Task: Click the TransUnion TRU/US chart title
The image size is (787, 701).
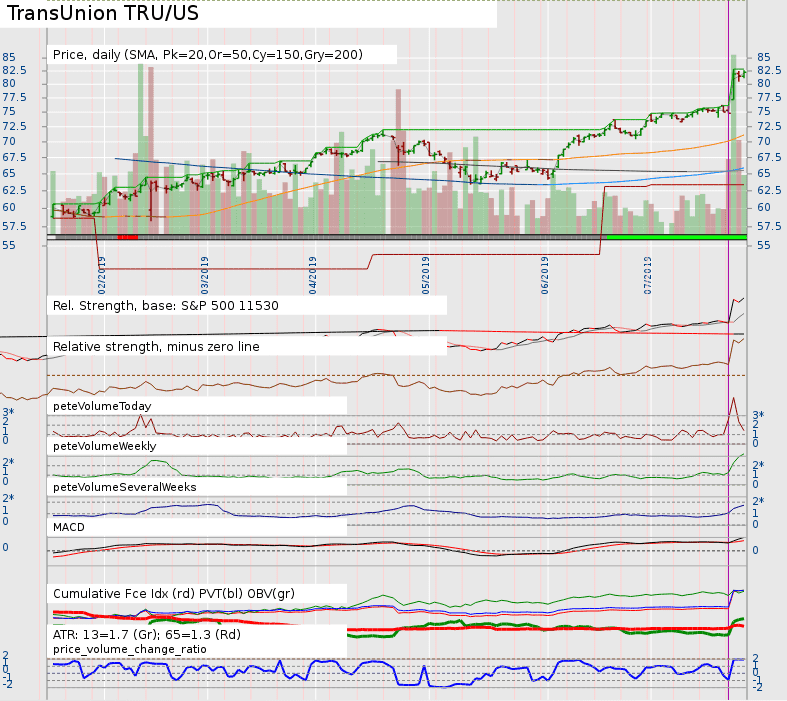Action: tap(103, 13)
